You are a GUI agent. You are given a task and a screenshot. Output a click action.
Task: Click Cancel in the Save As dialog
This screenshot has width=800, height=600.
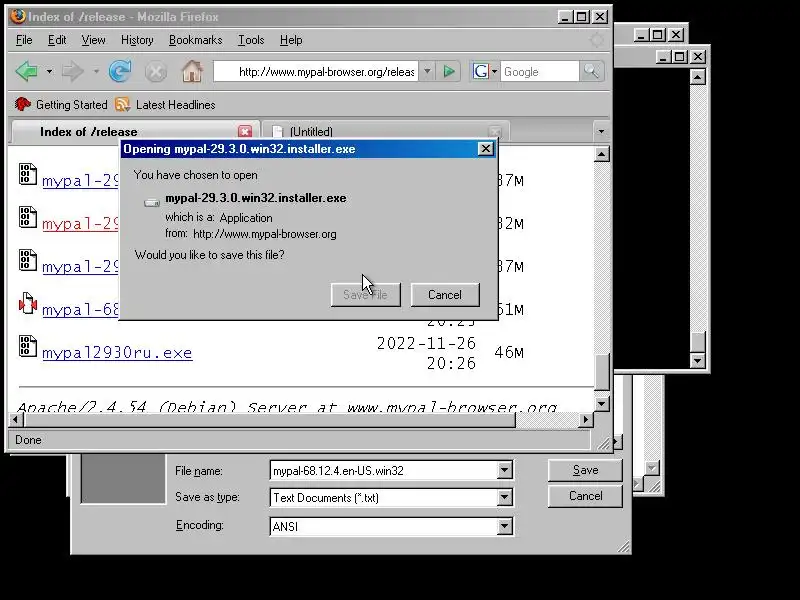(x=585, y=496)
